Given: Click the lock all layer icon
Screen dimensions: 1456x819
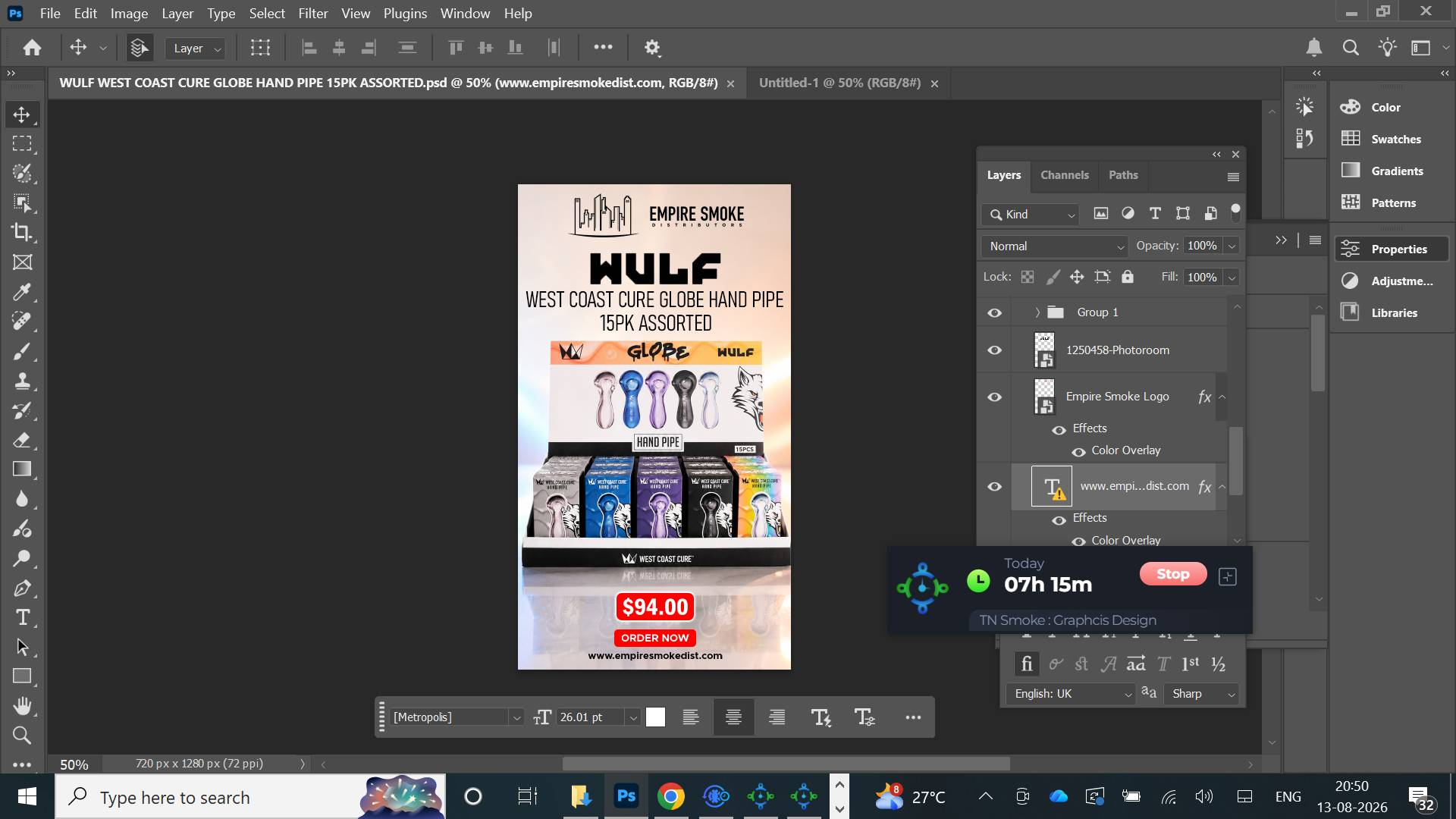Looking at the screenshot, I should [x=1128, y=277].
